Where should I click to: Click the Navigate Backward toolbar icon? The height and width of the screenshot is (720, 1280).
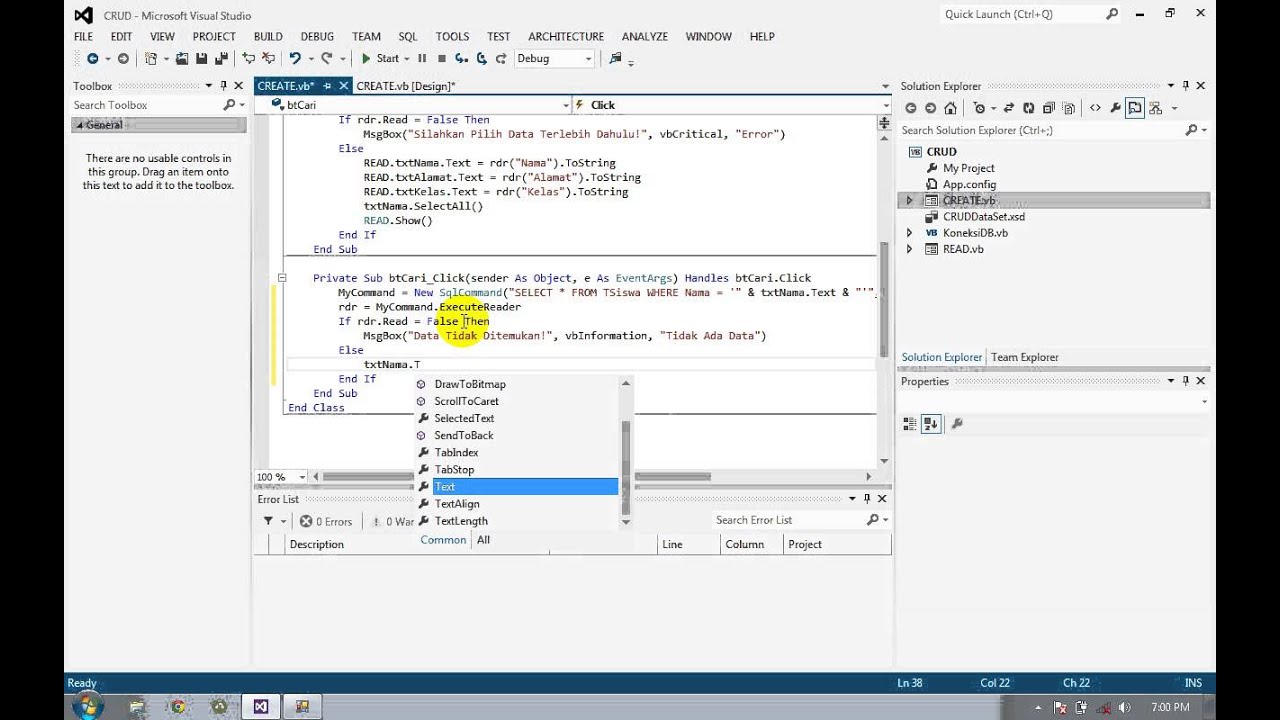[93, 58]
